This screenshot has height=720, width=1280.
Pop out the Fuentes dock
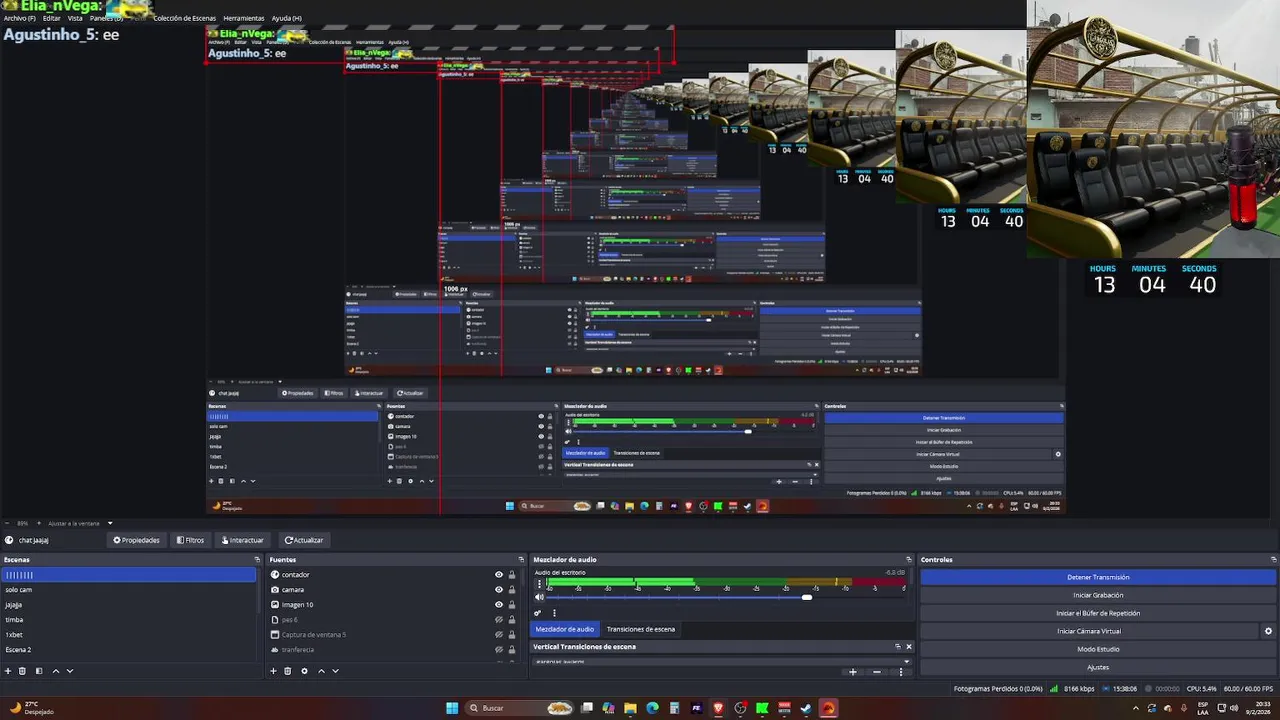point(521,560)
